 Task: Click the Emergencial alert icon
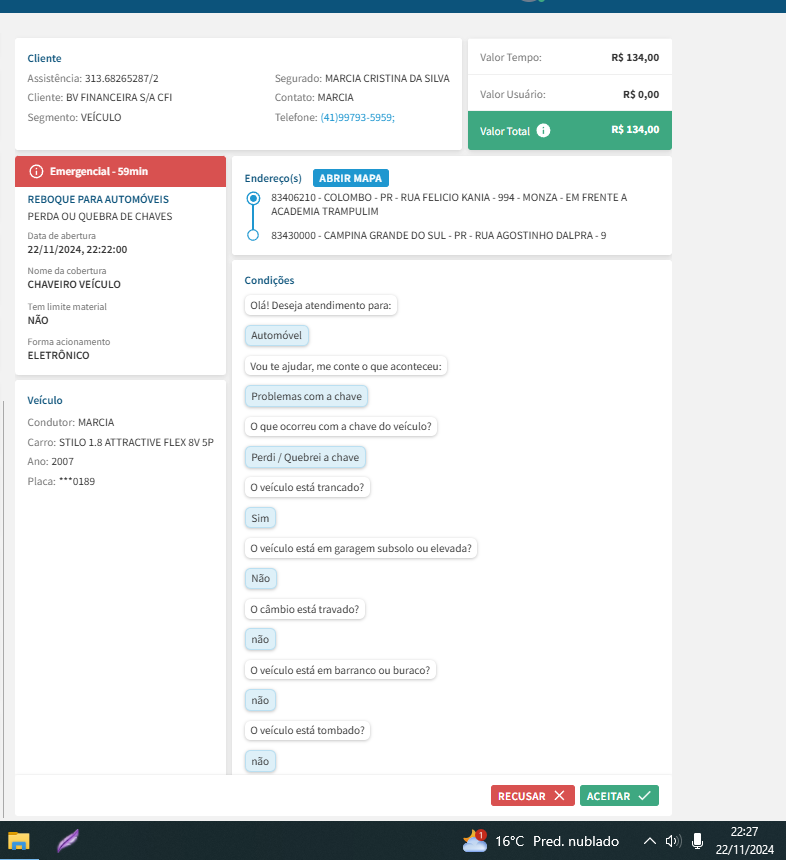coord(36,172)
